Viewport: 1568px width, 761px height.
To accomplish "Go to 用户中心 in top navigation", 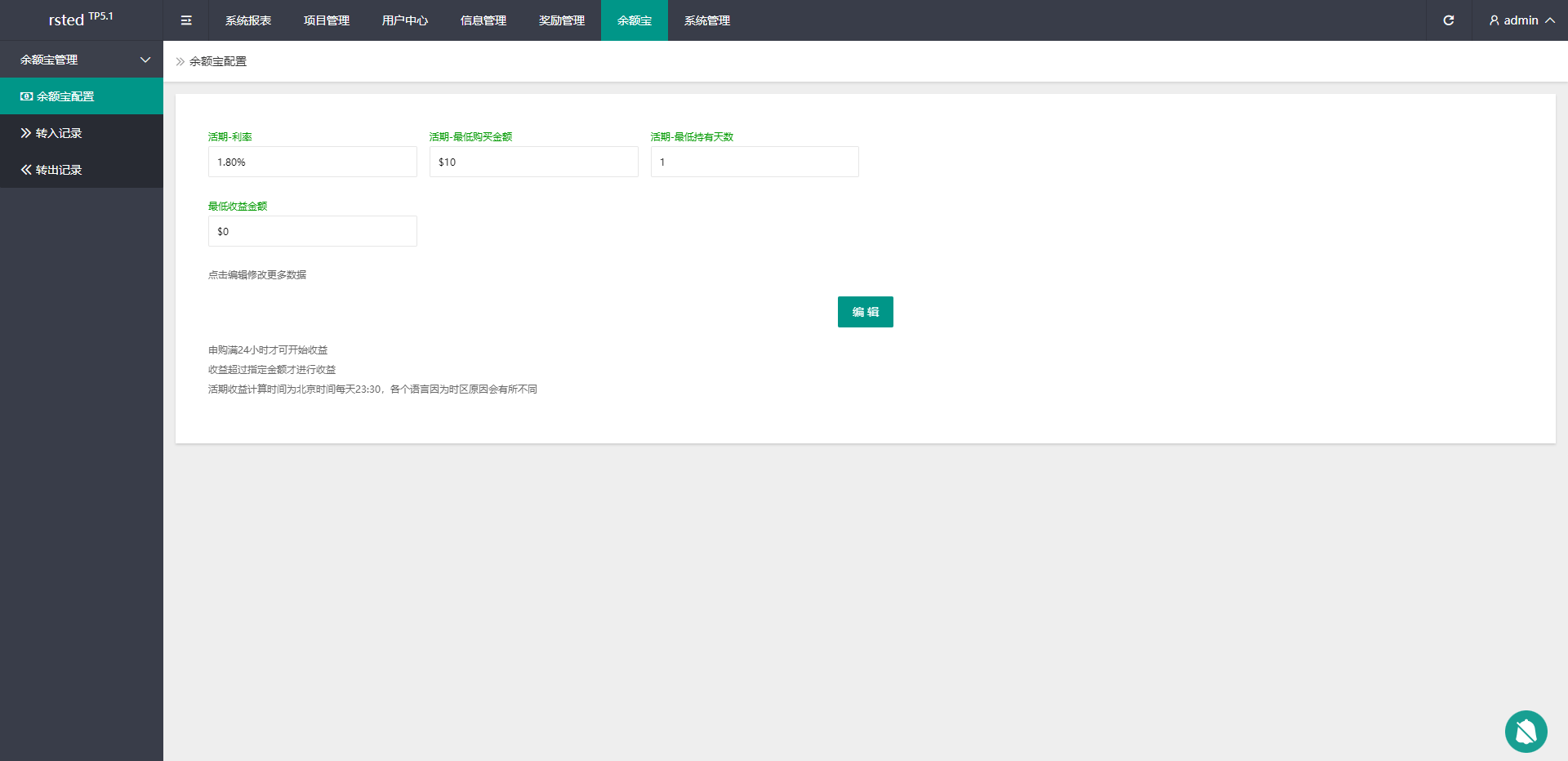I will coord(405,20).
